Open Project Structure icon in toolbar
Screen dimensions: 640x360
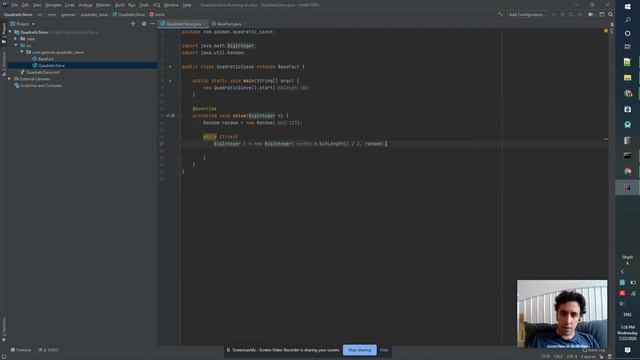tap(602, 14)
